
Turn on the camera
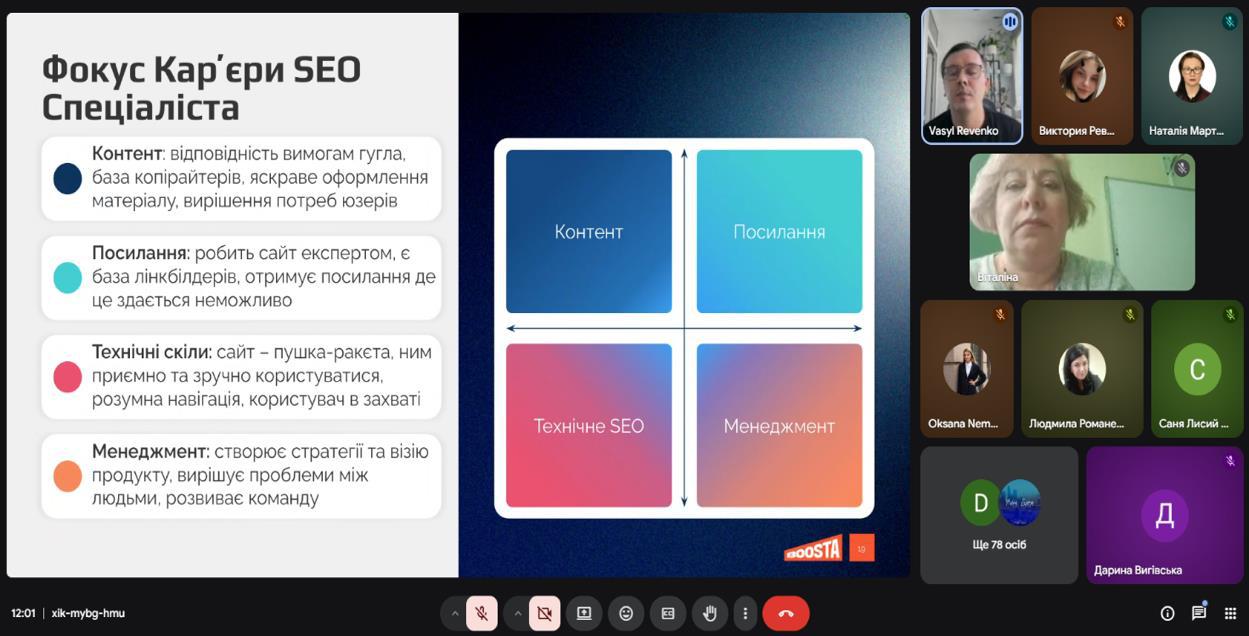(x=544, y=613)
